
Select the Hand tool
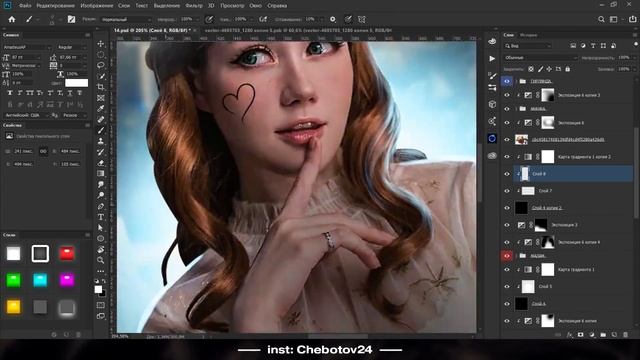(101, 249)
